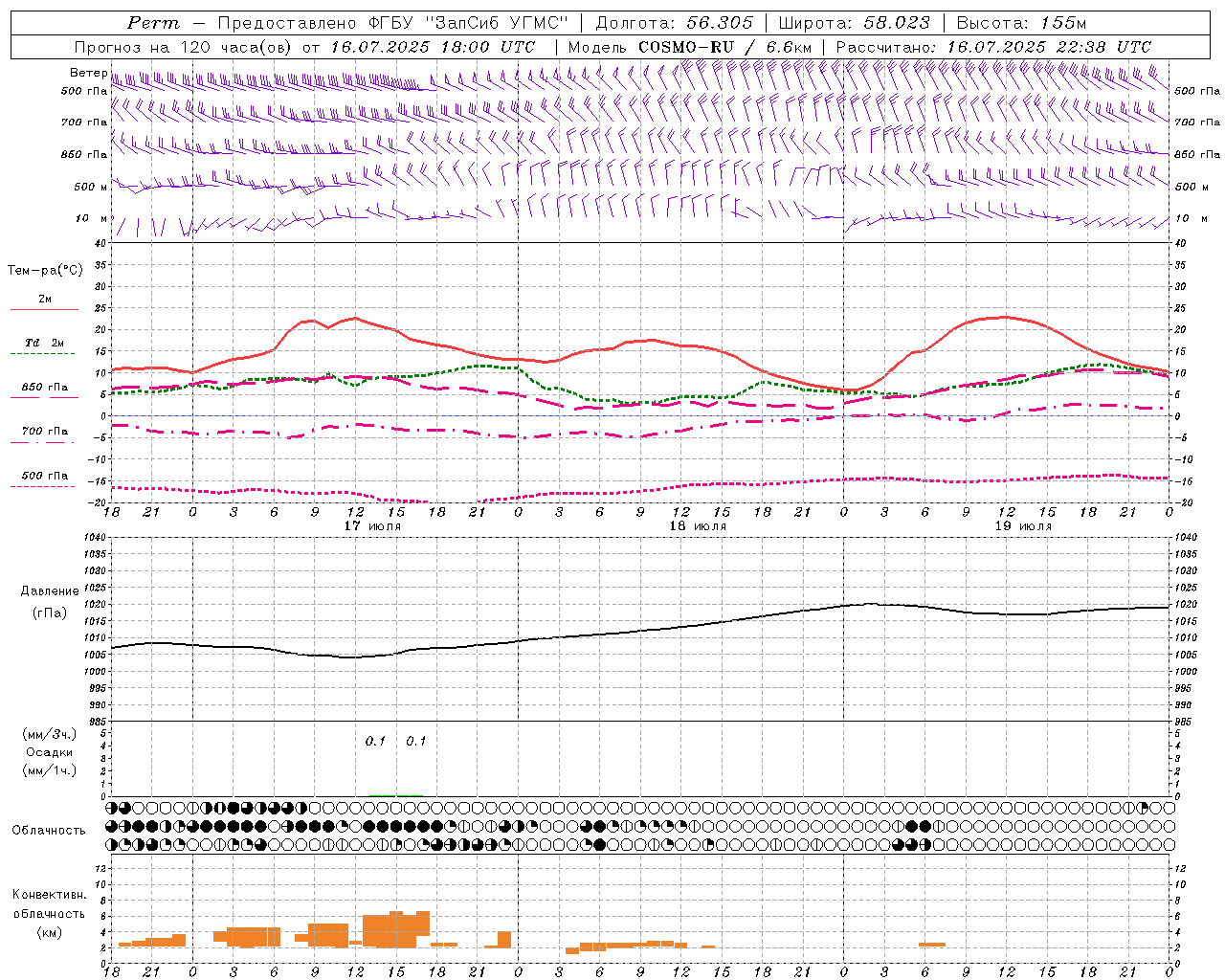Click the "Ветер" wind panel label
Image resolution: width=1225 pixels, height=980 pixels.
(x=89, y=73)
